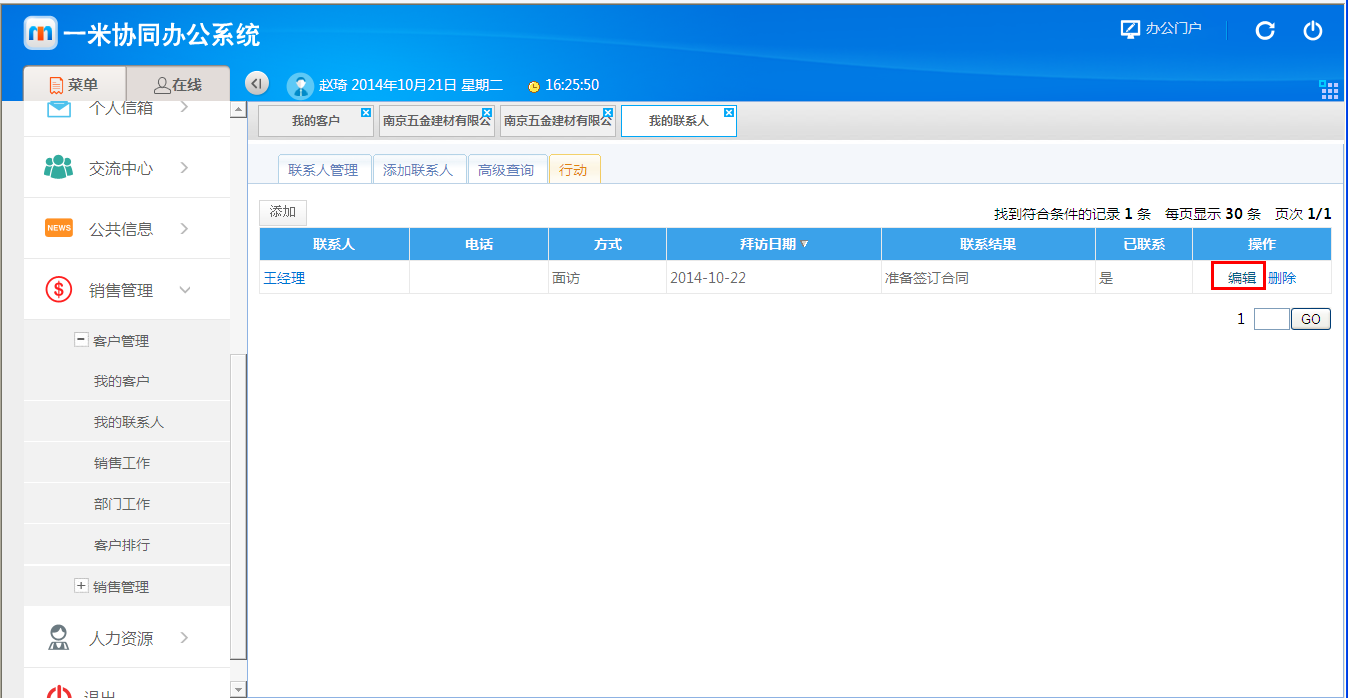Screen dimensions: 1348x698
Task: Click the sidebar scrollbar down arrow
Action: 238,689
